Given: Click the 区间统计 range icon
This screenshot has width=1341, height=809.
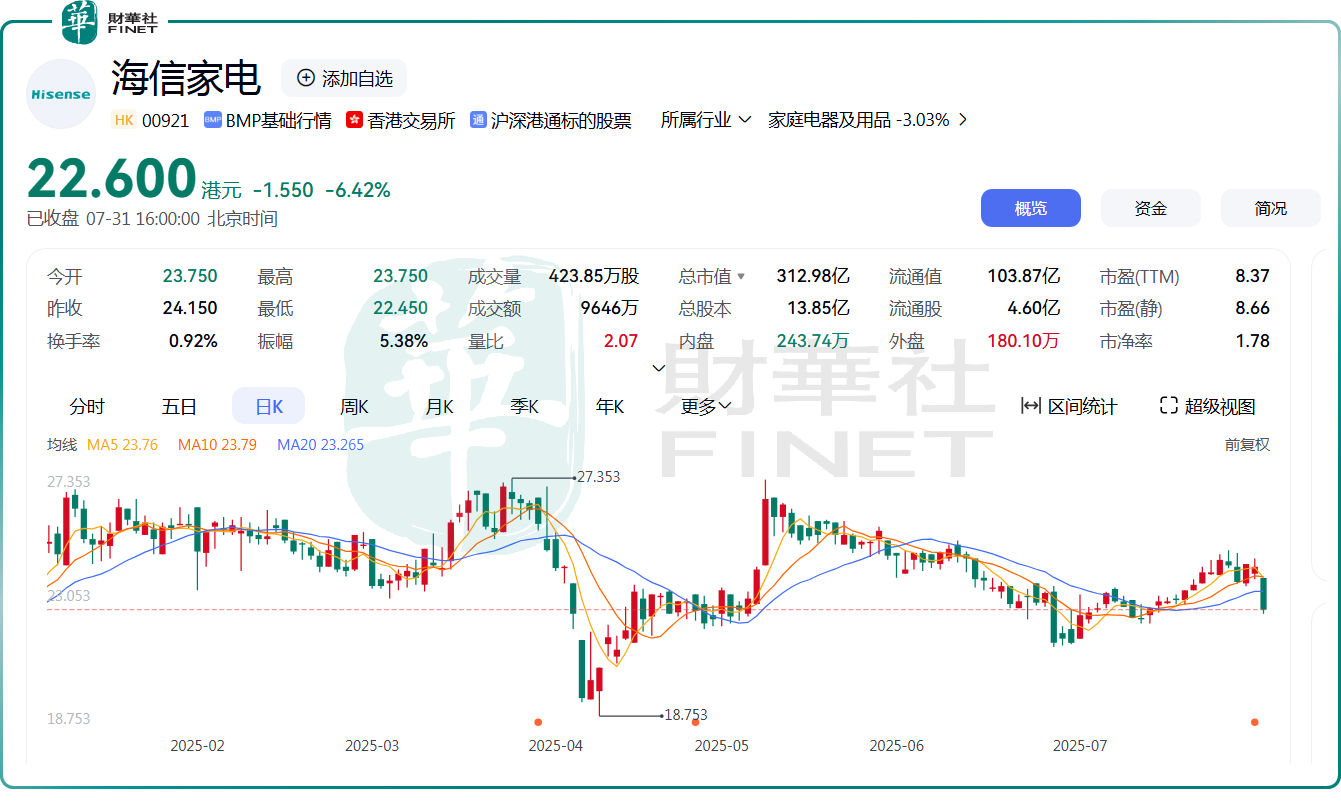Looking at the screenshot, I should [1030, 406].
